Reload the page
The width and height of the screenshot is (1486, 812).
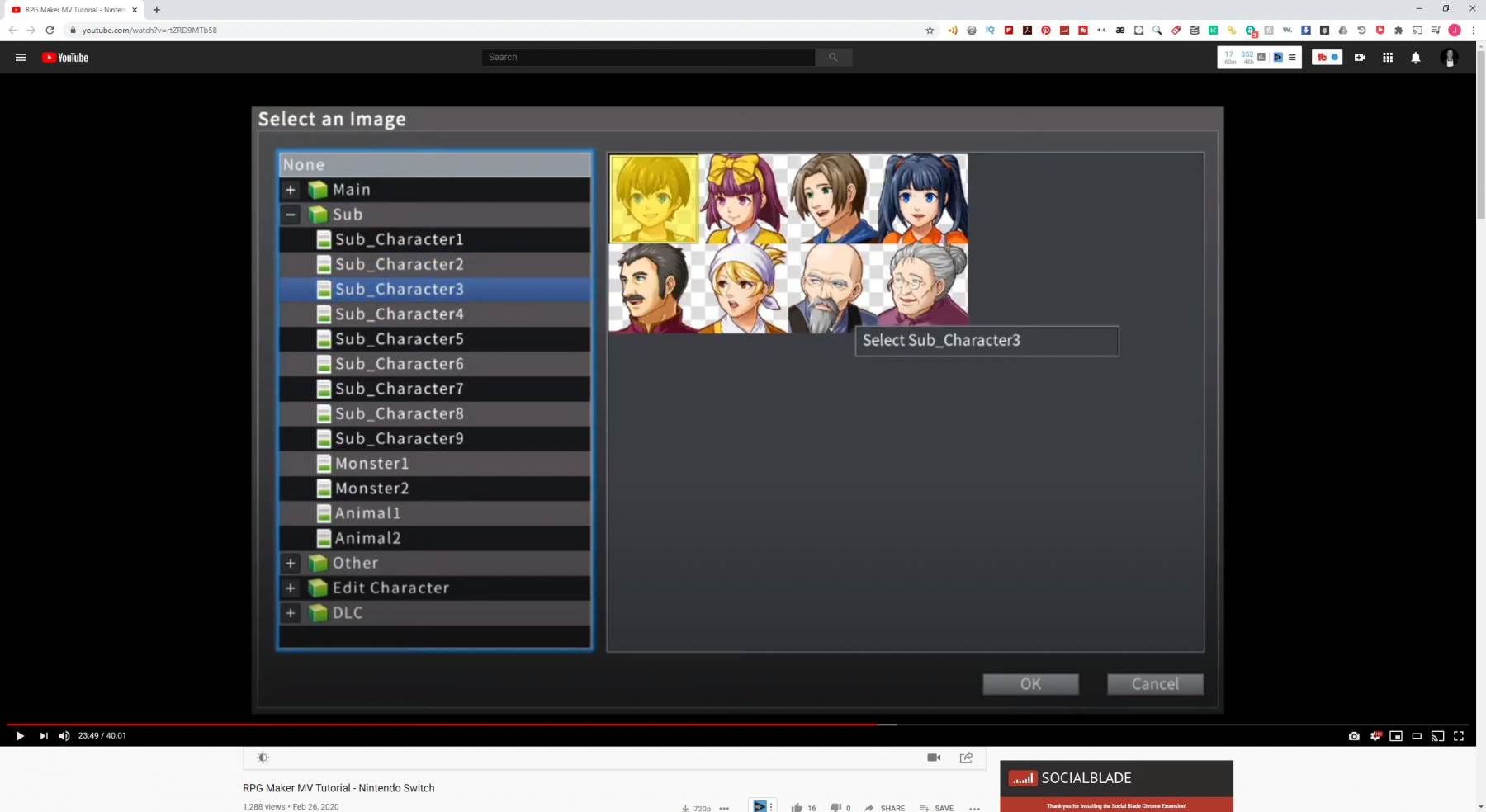pyautogui.click(x=50, y=31)
